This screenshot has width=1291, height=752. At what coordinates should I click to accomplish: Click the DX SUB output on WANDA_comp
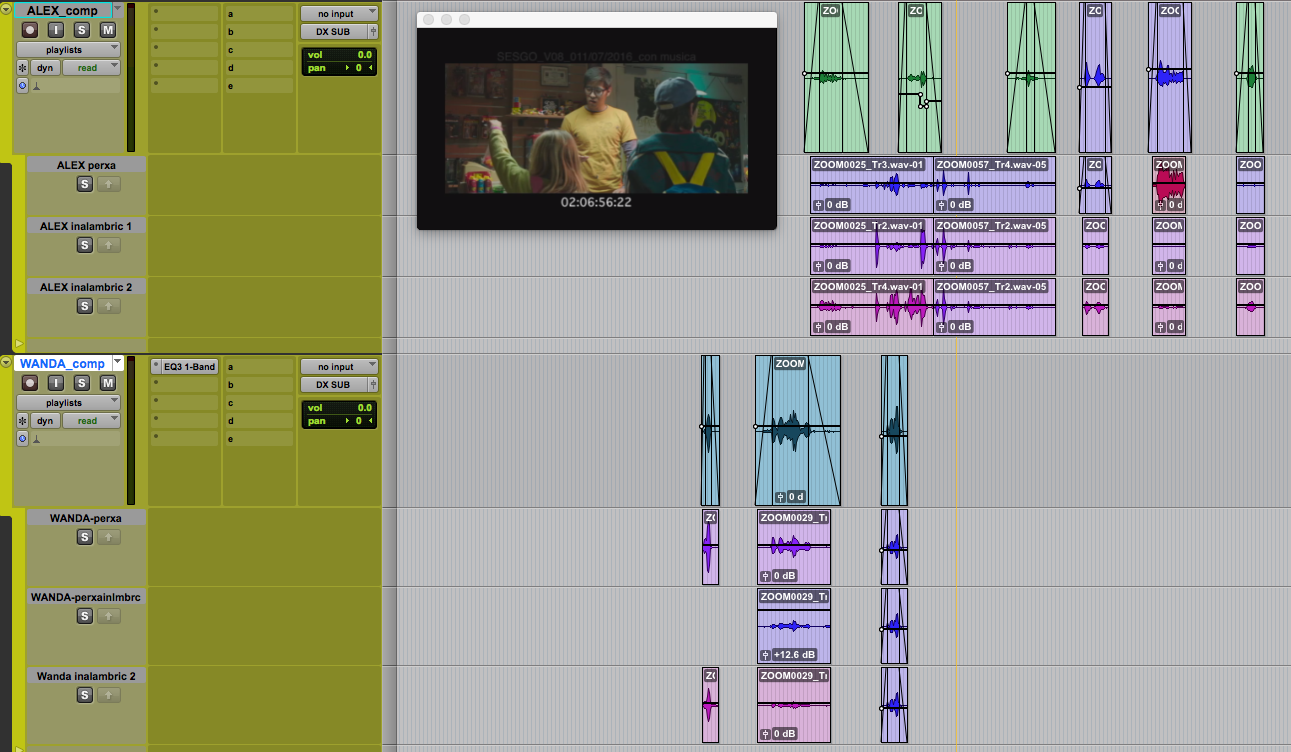[334, 385]
